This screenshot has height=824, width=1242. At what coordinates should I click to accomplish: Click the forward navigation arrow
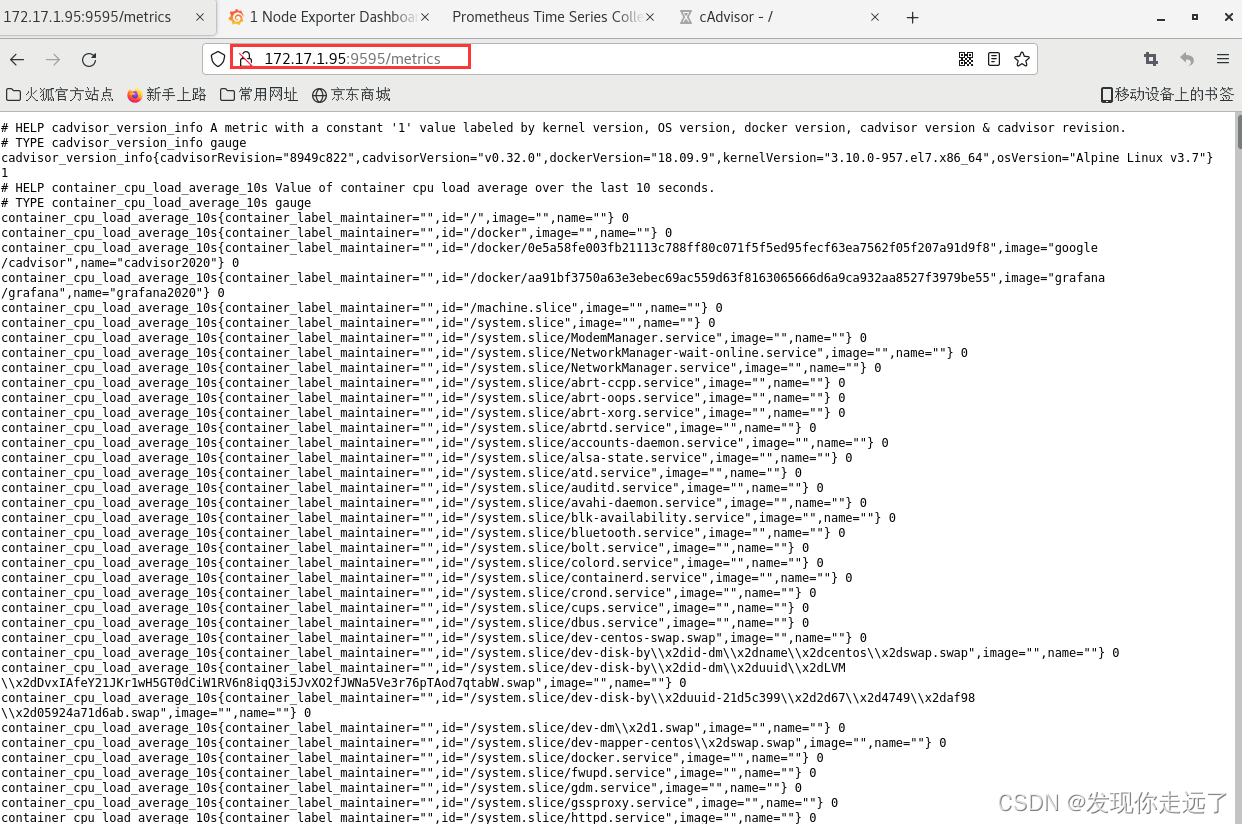(53, 59)
